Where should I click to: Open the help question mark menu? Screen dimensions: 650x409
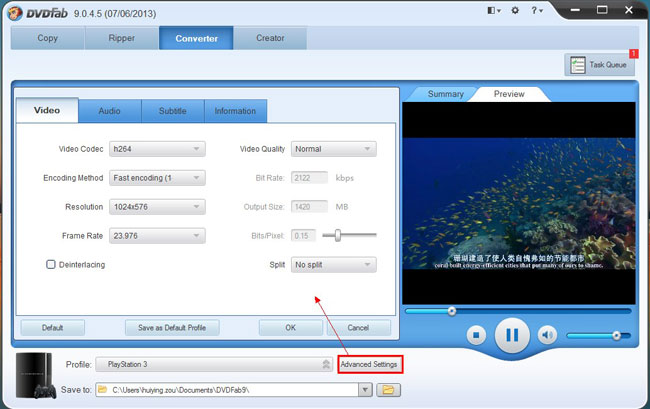tap(536, 10)
